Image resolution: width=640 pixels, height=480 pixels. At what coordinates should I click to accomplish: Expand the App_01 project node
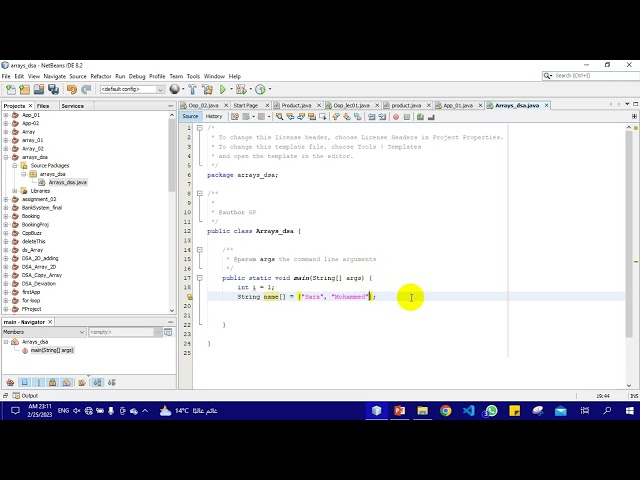(x=6, y=115)
